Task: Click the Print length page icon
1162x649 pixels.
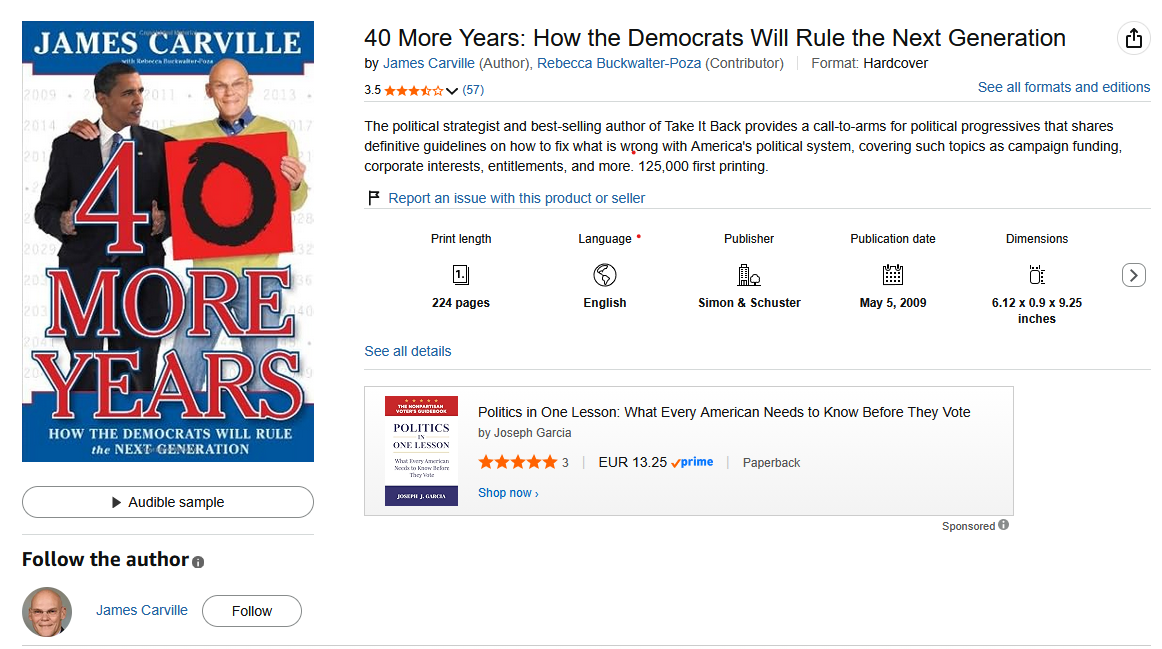Action: [460, 275]
